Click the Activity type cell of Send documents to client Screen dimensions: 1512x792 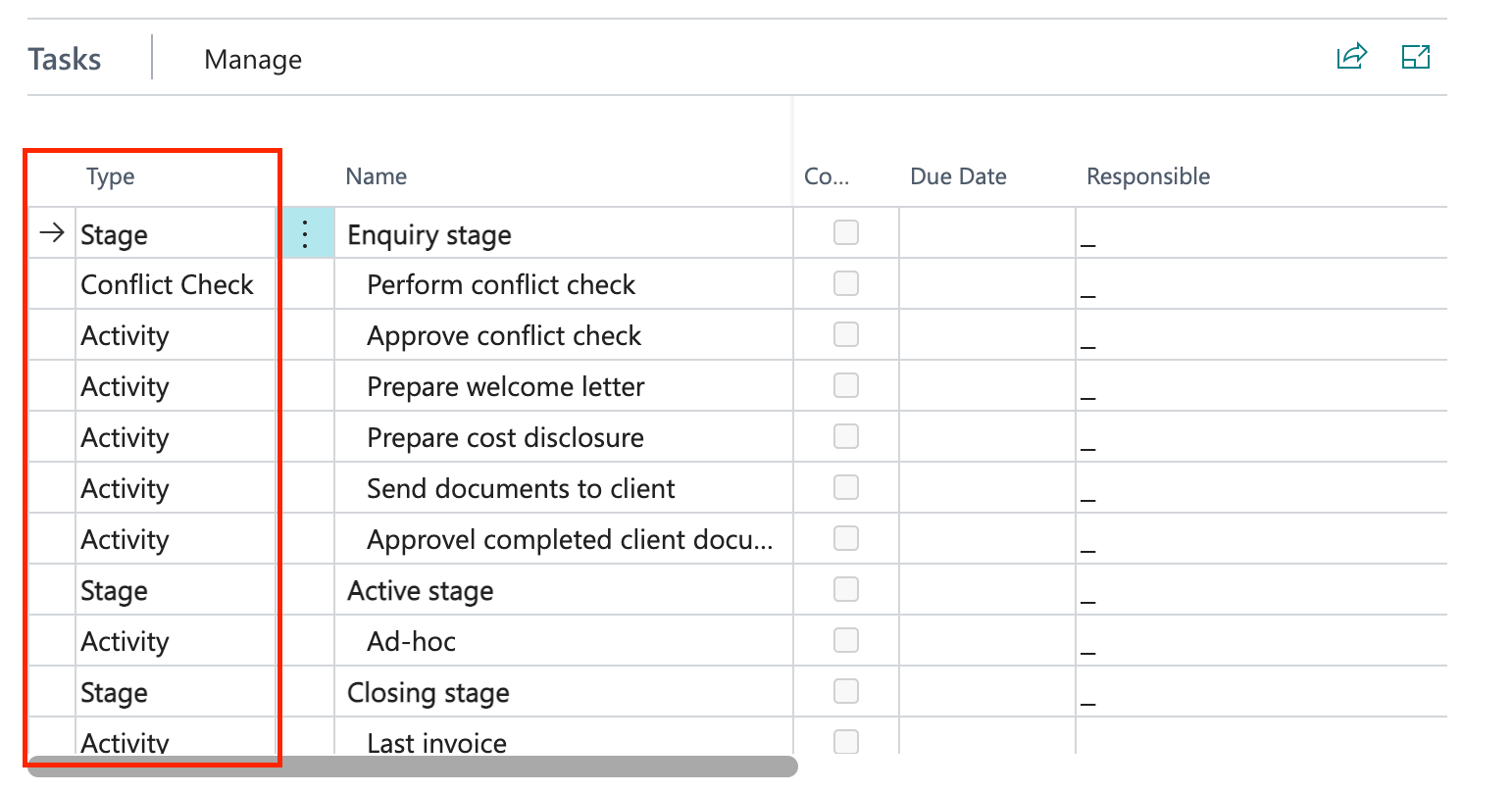[176, 488]
